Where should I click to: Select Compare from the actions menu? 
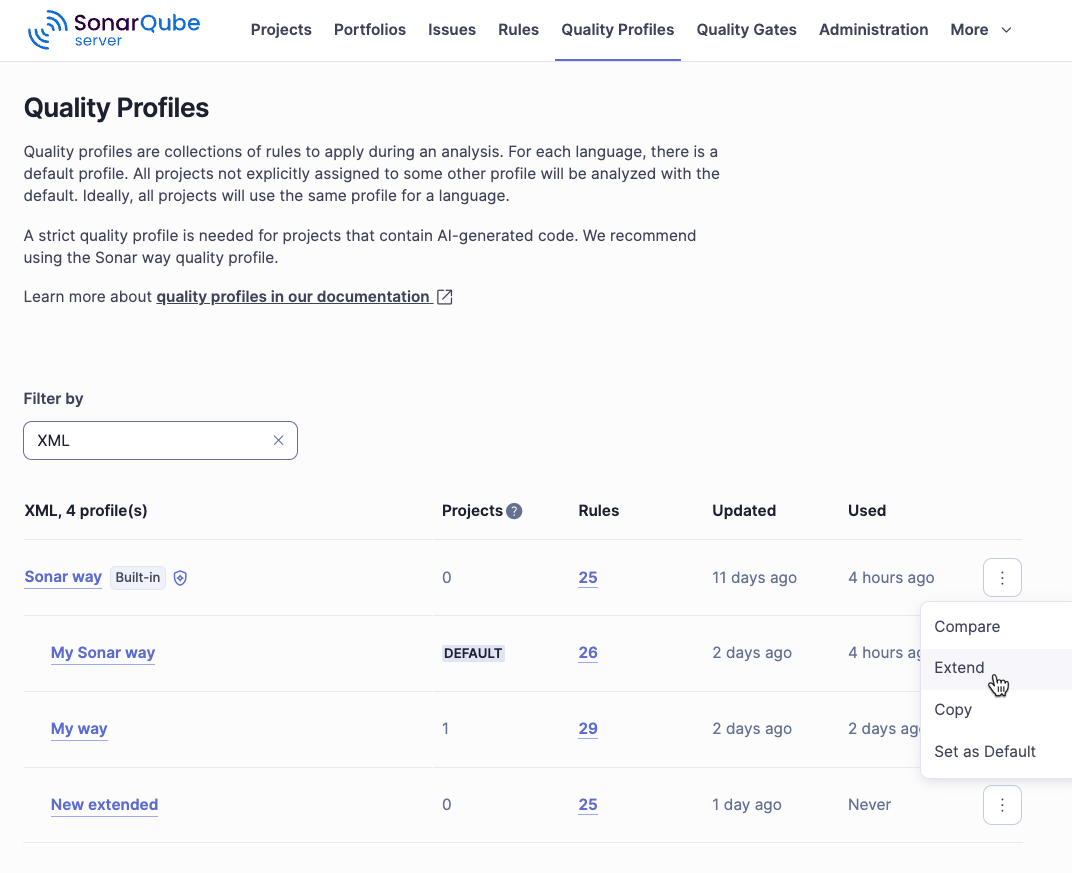point(967,626)
